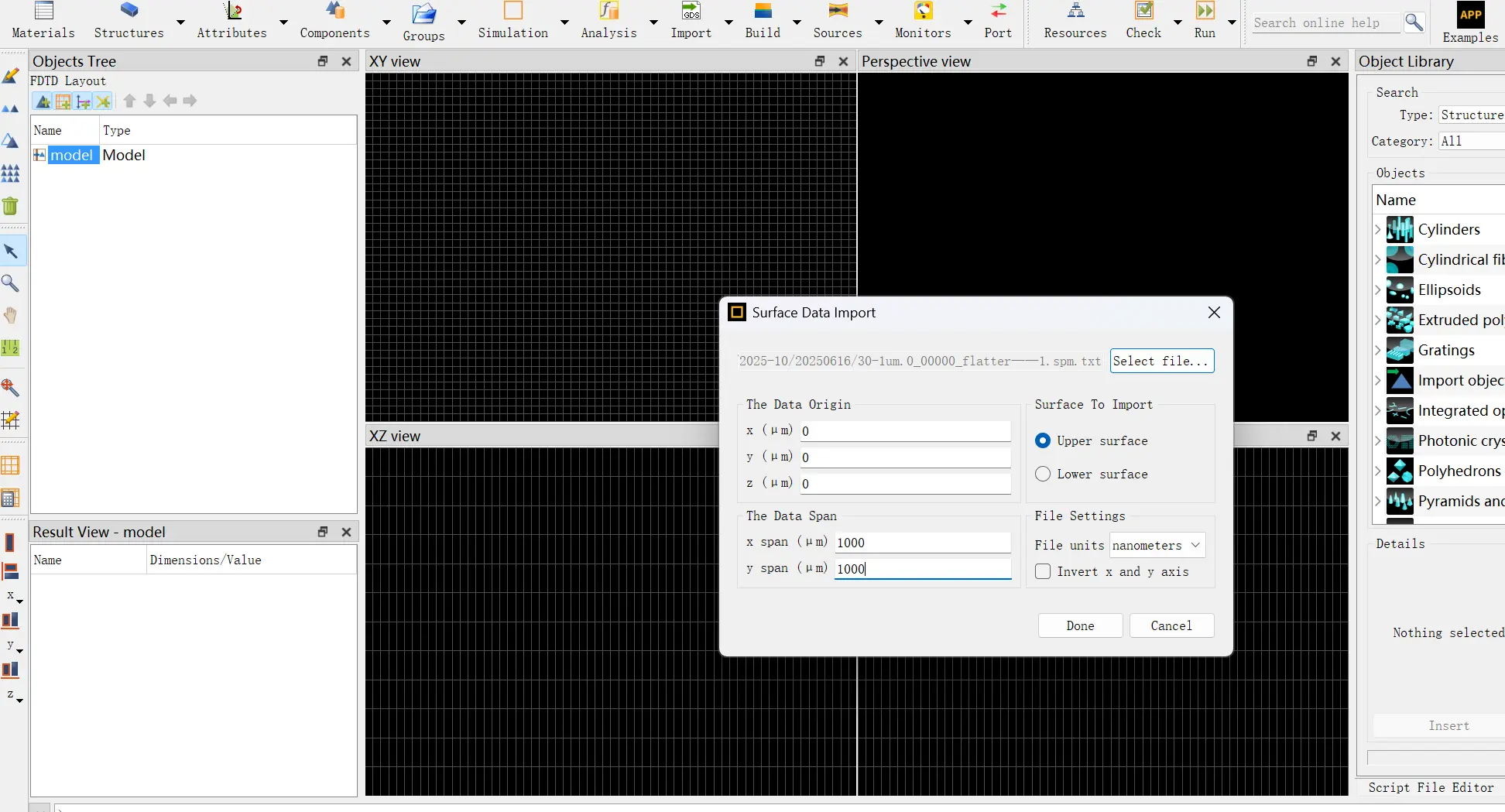
Task: Expand the model node in Objects Tree
Action: point(39,155)
